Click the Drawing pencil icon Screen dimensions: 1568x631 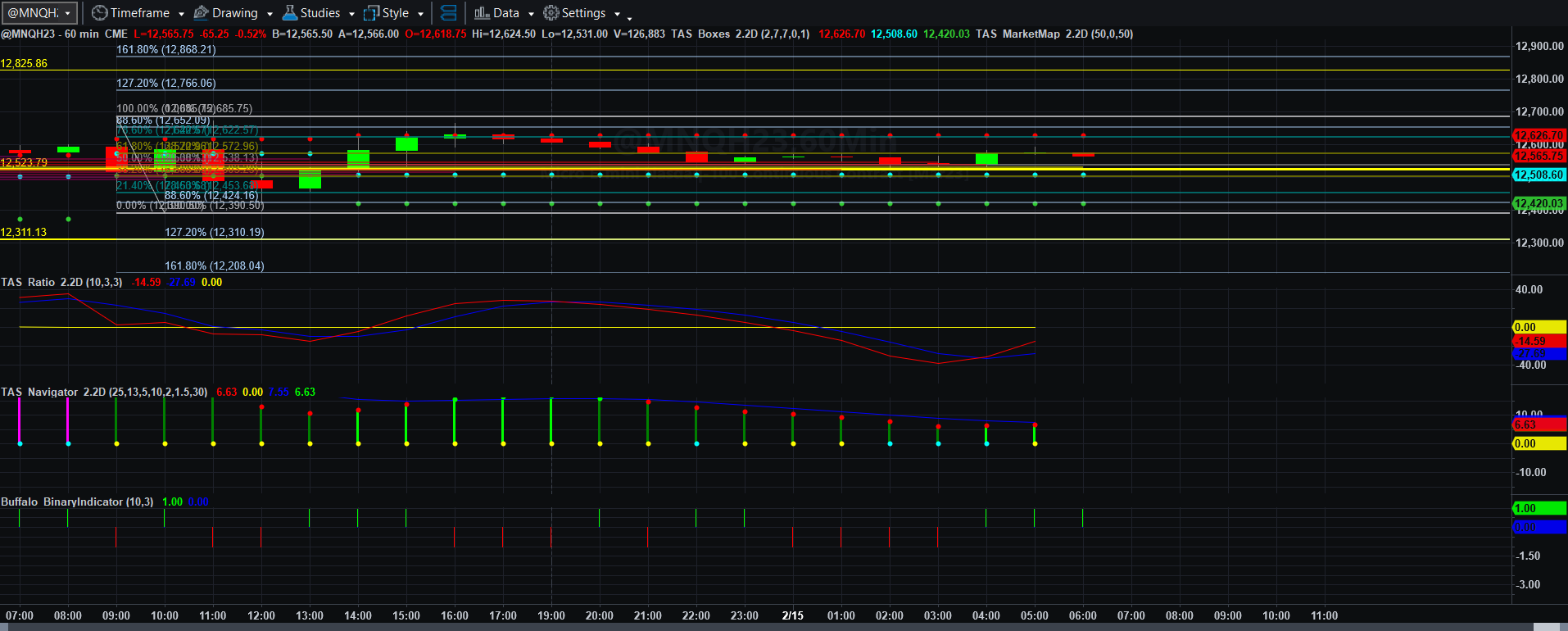pos(201,13)
